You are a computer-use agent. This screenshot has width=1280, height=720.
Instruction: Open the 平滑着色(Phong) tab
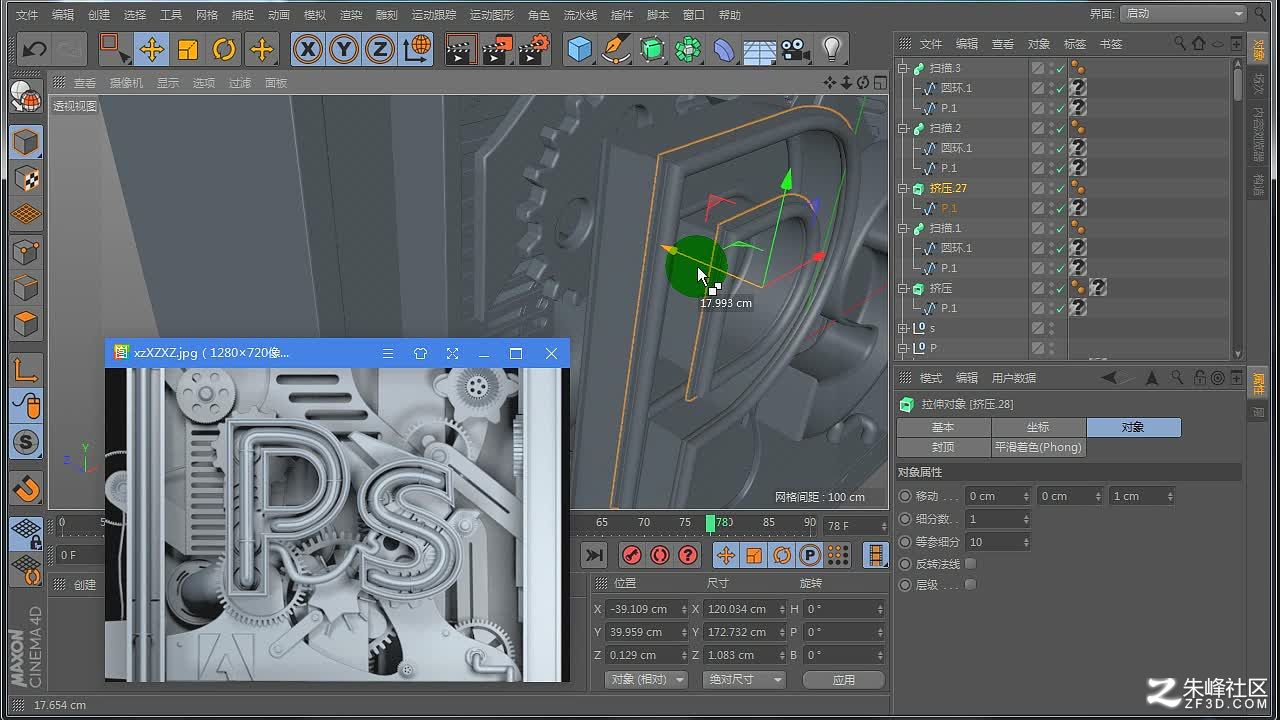[1038, 447]
